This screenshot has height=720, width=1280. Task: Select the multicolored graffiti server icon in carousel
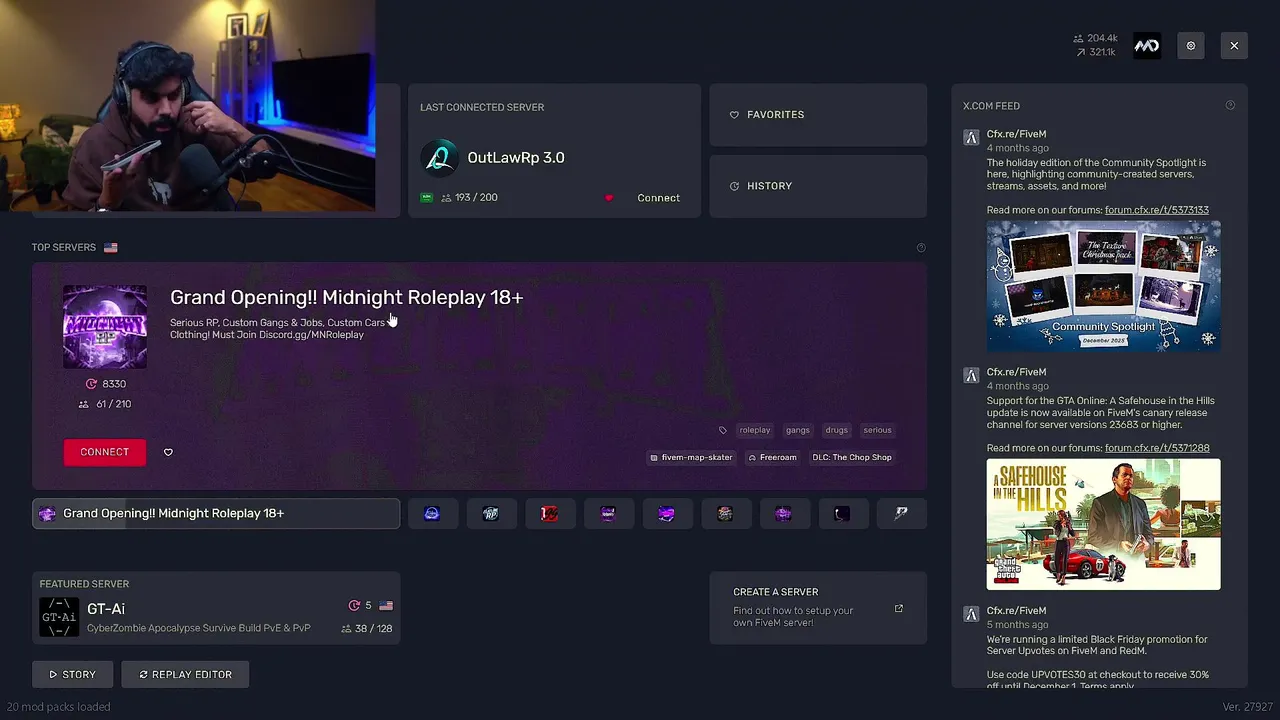(725, 513)
